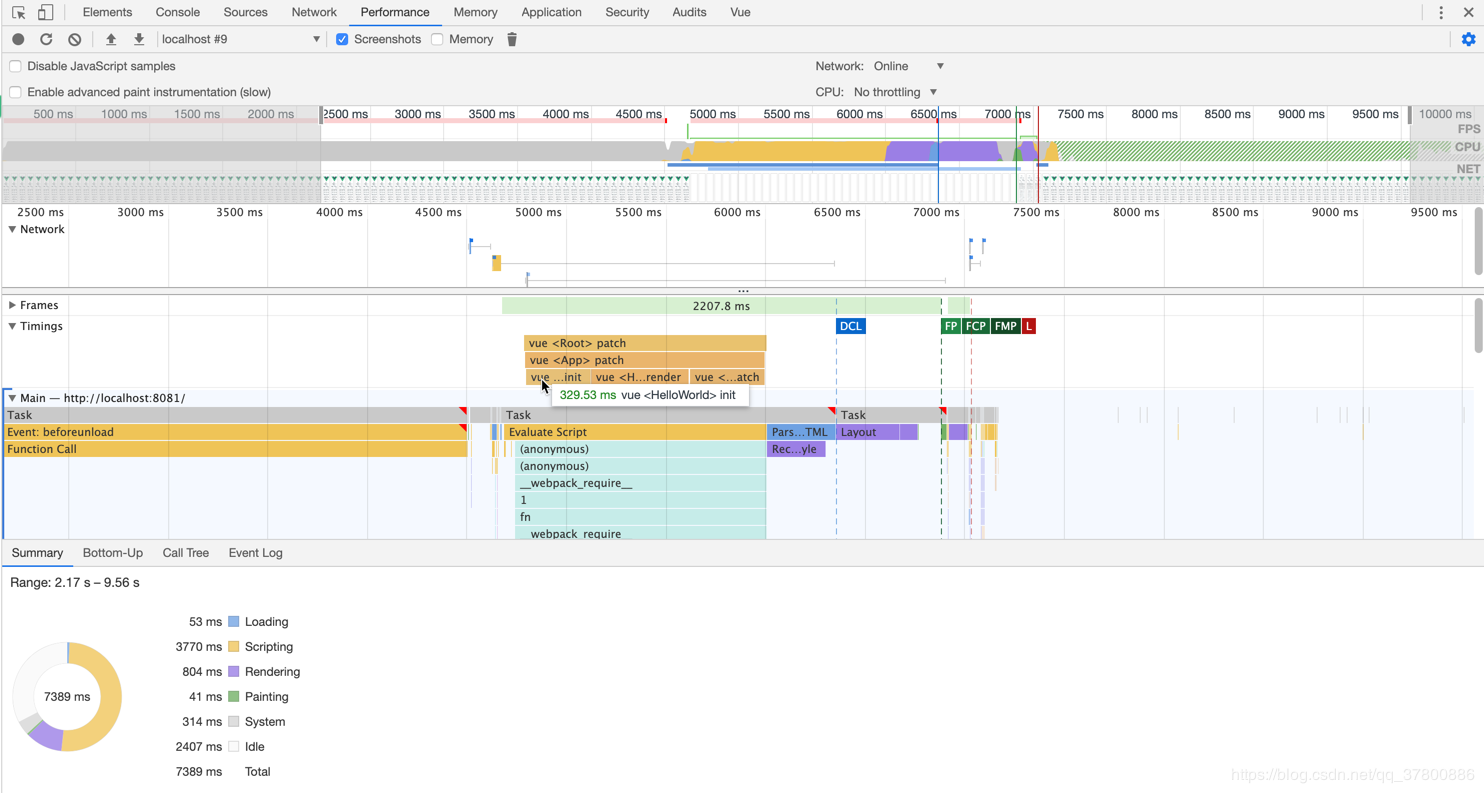Delete recording with the trash icon
1484x793 pixels.
click(512, 39)
